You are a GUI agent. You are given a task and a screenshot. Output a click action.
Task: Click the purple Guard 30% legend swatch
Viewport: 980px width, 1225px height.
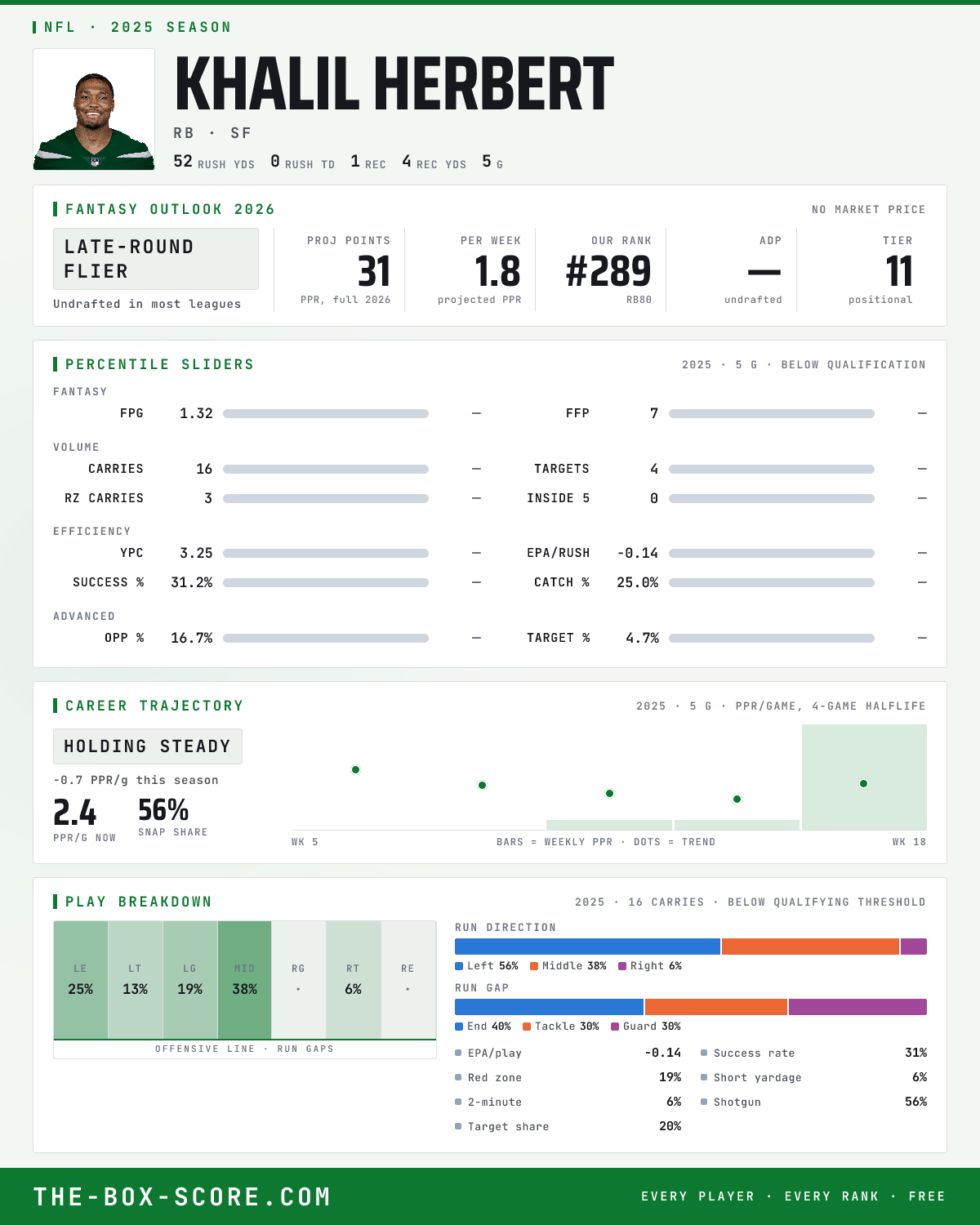coord(615,1027)
